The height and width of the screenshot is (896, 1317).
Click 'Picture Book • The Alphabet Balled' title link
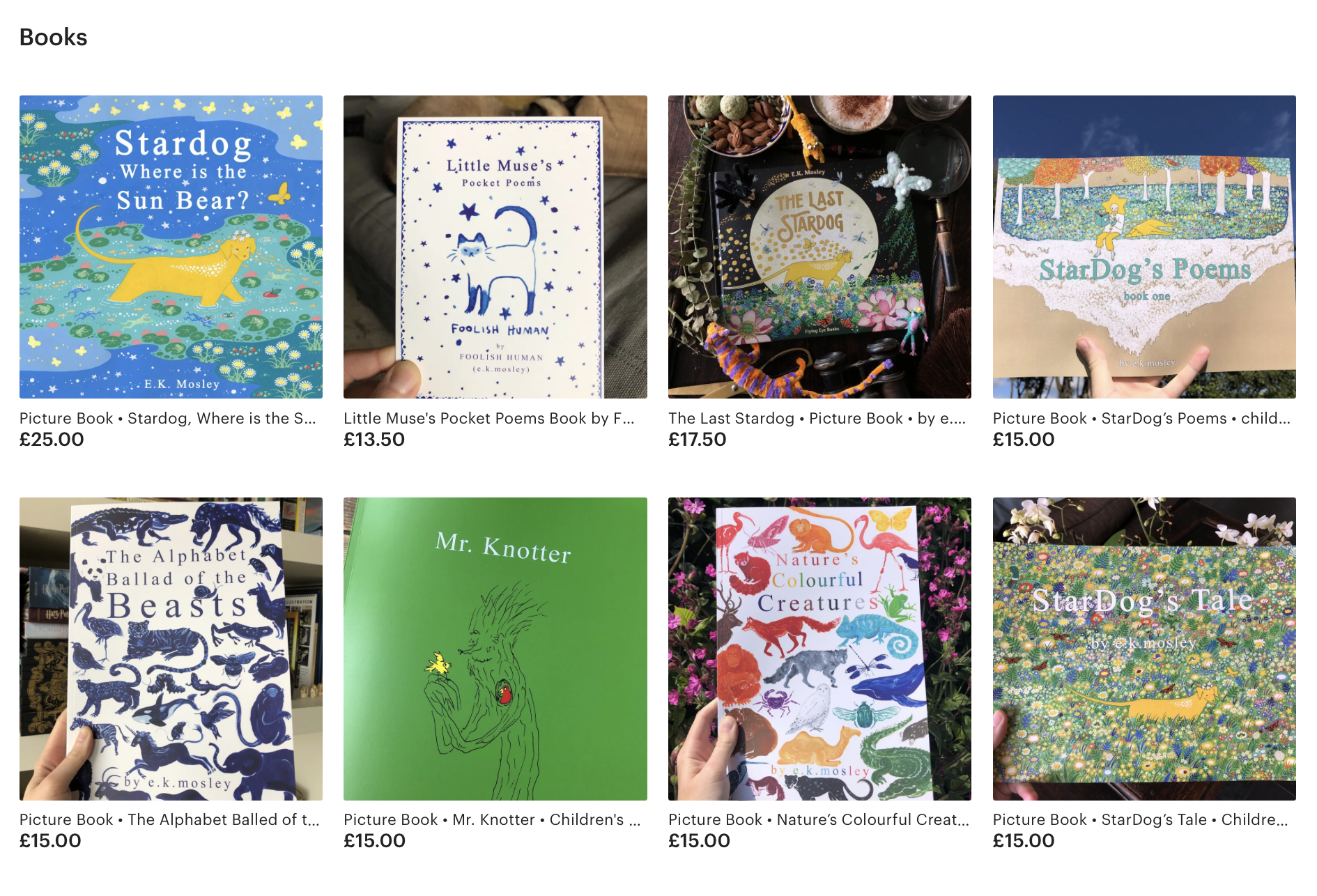[x=169, y=819]
